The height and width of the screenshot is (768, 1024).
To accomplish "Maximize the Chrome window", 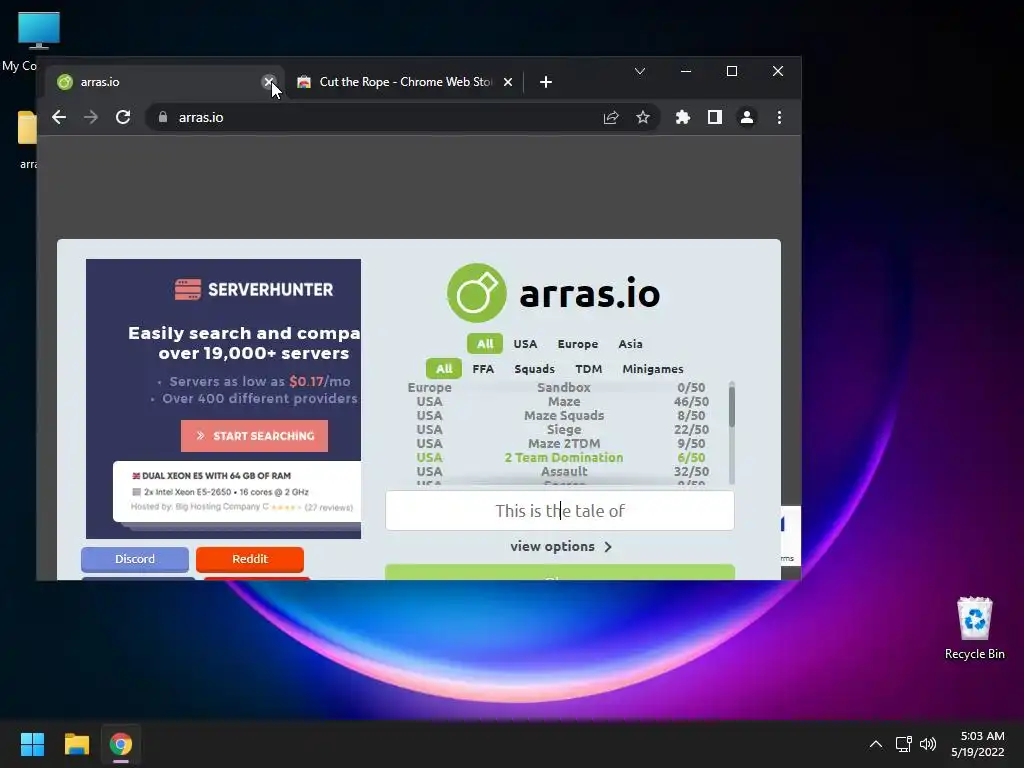I will pyautogui.click(x=732, y=71).
